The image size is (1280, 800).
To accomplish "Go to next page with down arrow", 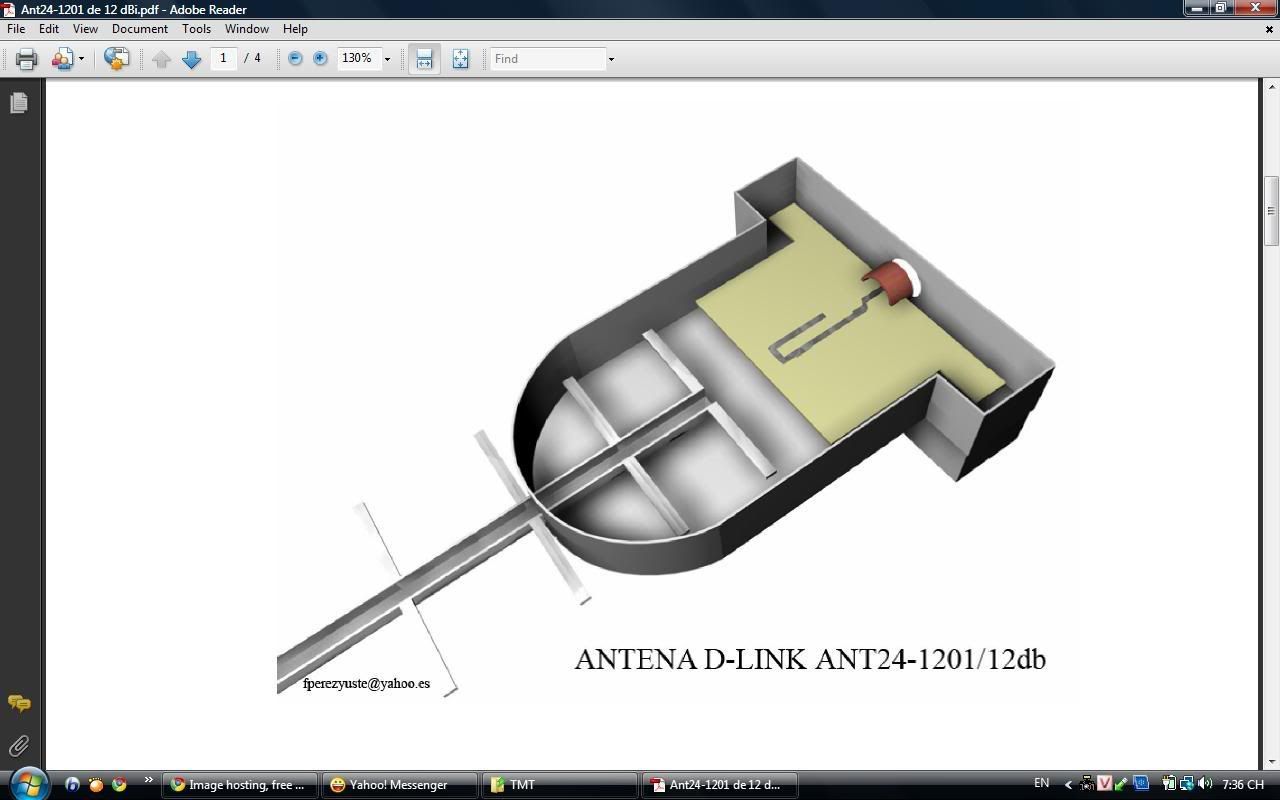I will coord(191,59).
